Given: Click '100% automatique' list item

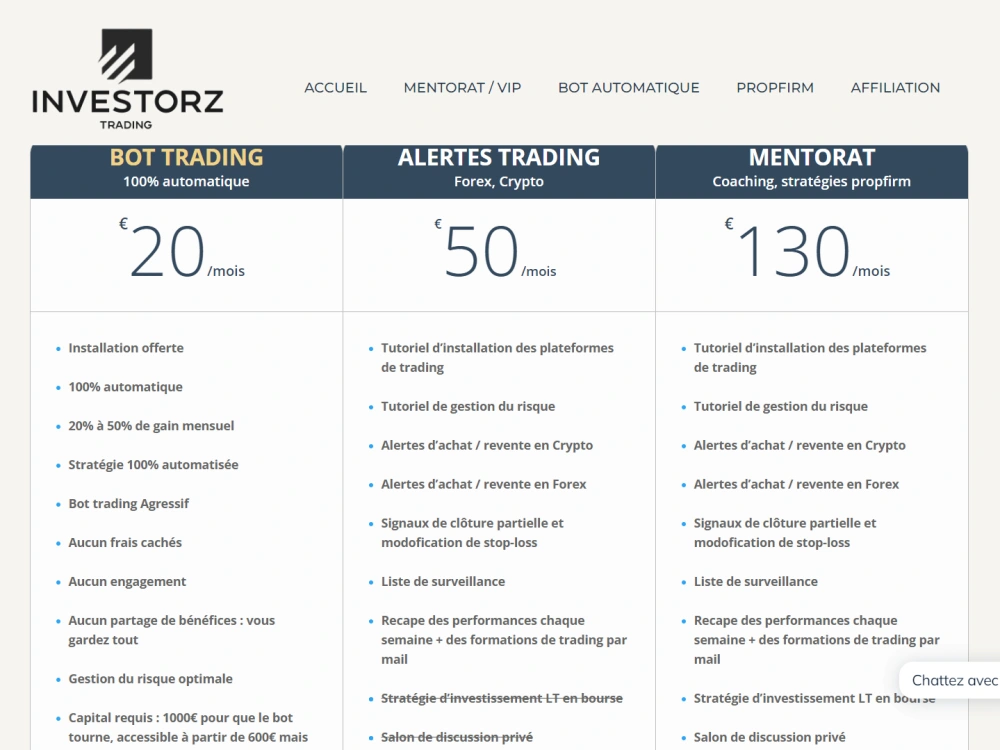Looking at the screenshot, I should [126, 387].
